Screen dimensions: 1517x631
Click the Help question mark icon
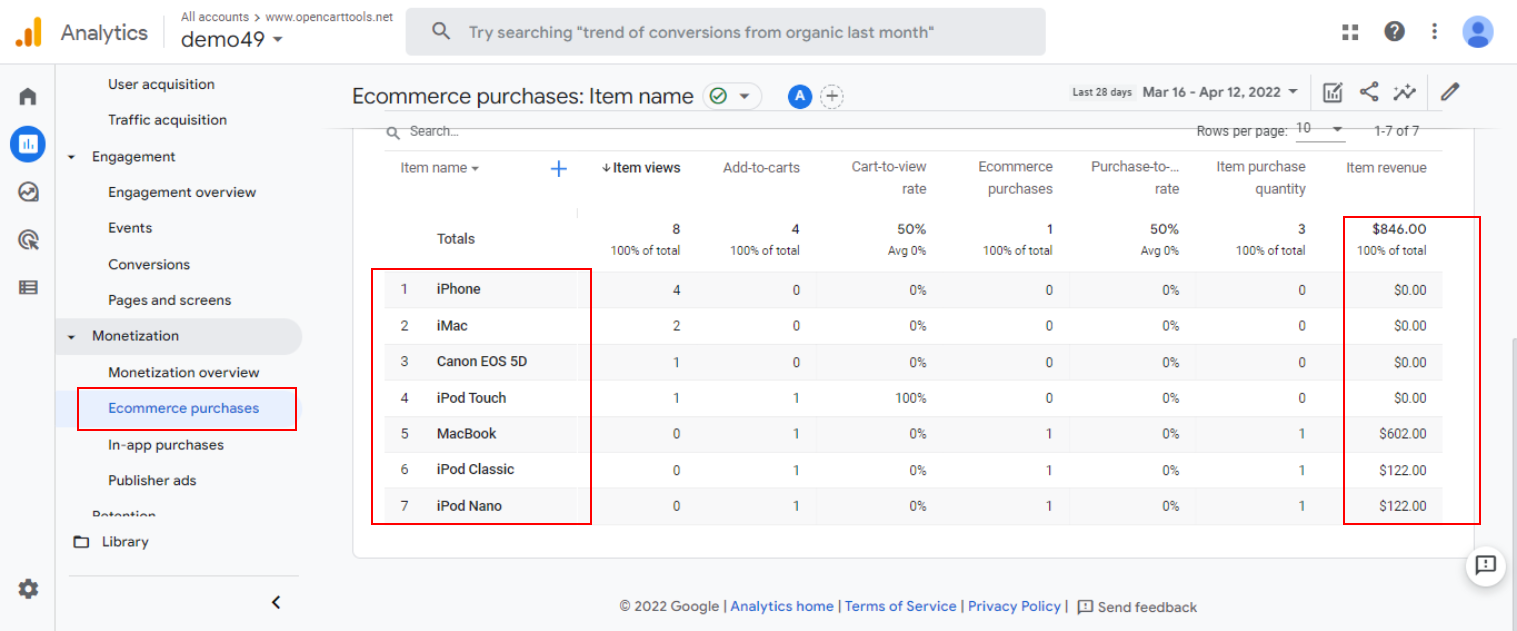coord(1394,32)
